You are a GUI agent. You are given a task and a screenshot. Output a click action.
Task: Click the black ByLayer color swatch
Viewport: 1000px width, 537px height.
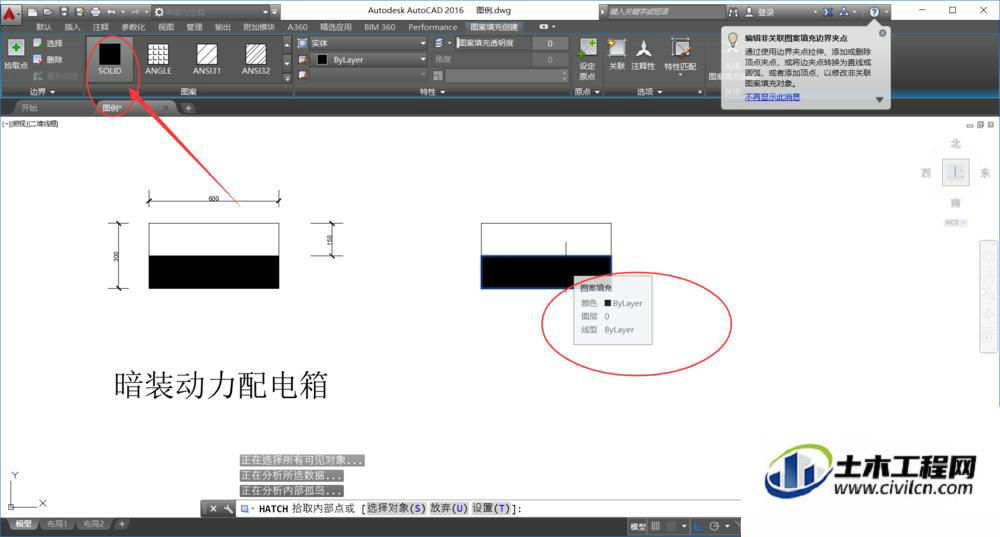coord(322,59)
